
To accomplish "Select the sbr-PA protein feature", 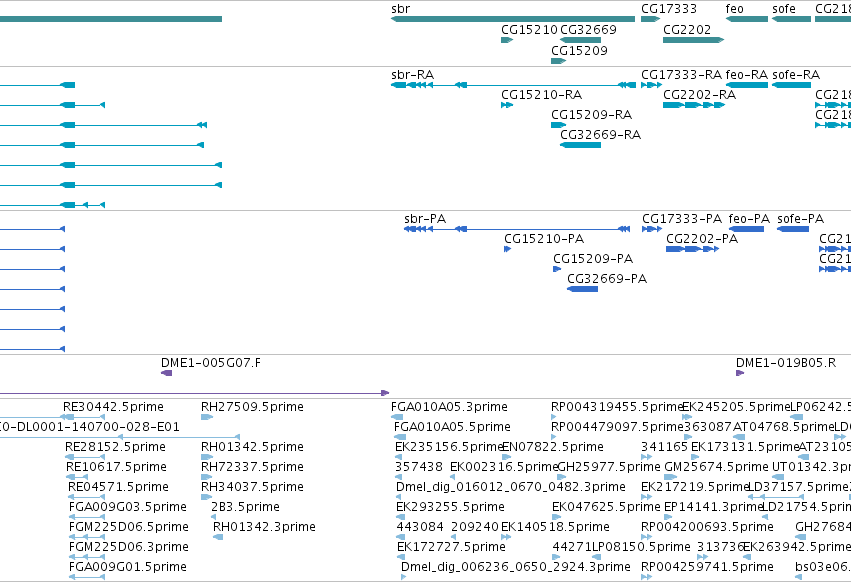I will pyautogui.click(x=517, y=229).
